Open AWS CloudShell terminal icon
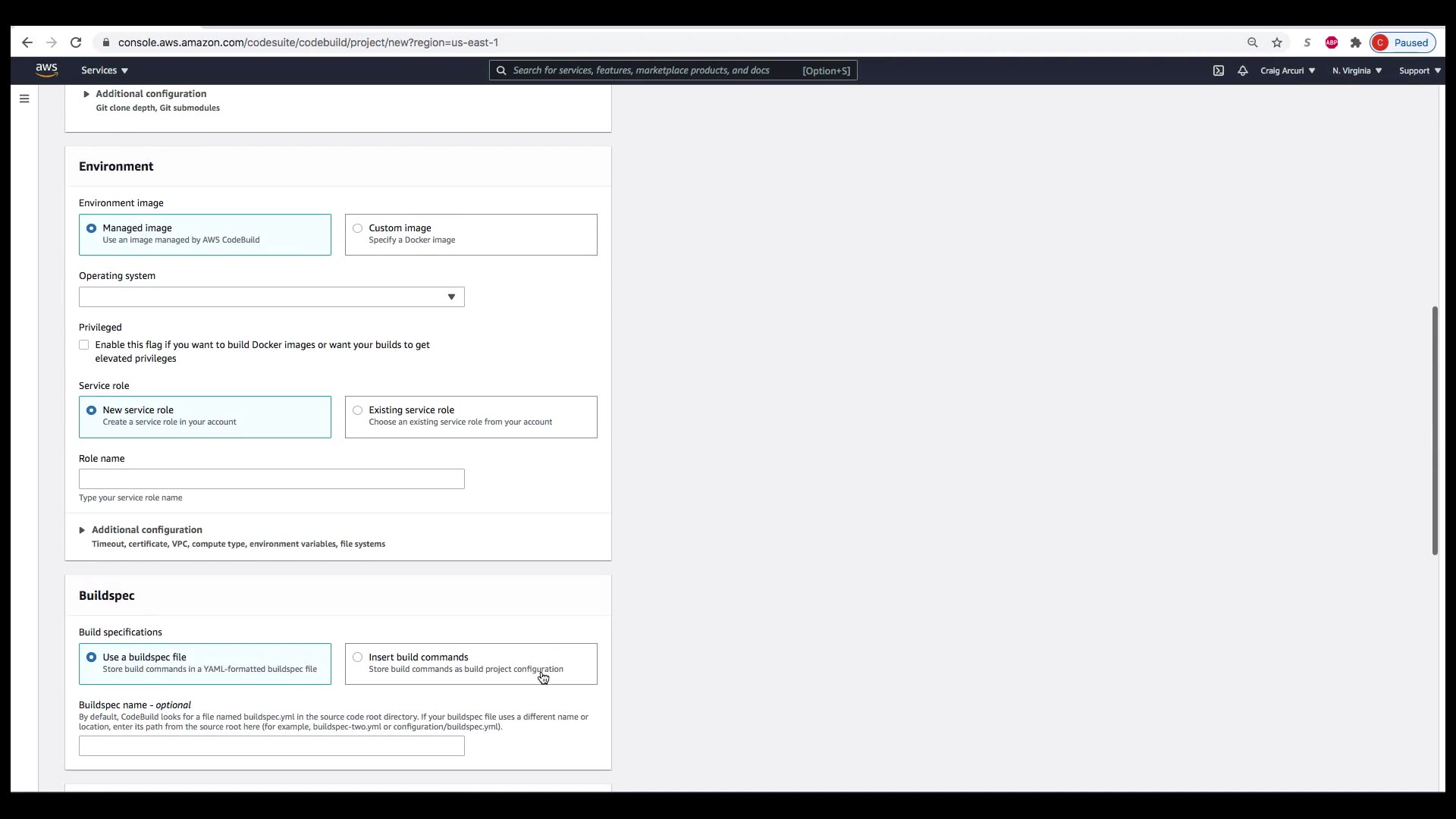 point(1218,71)
